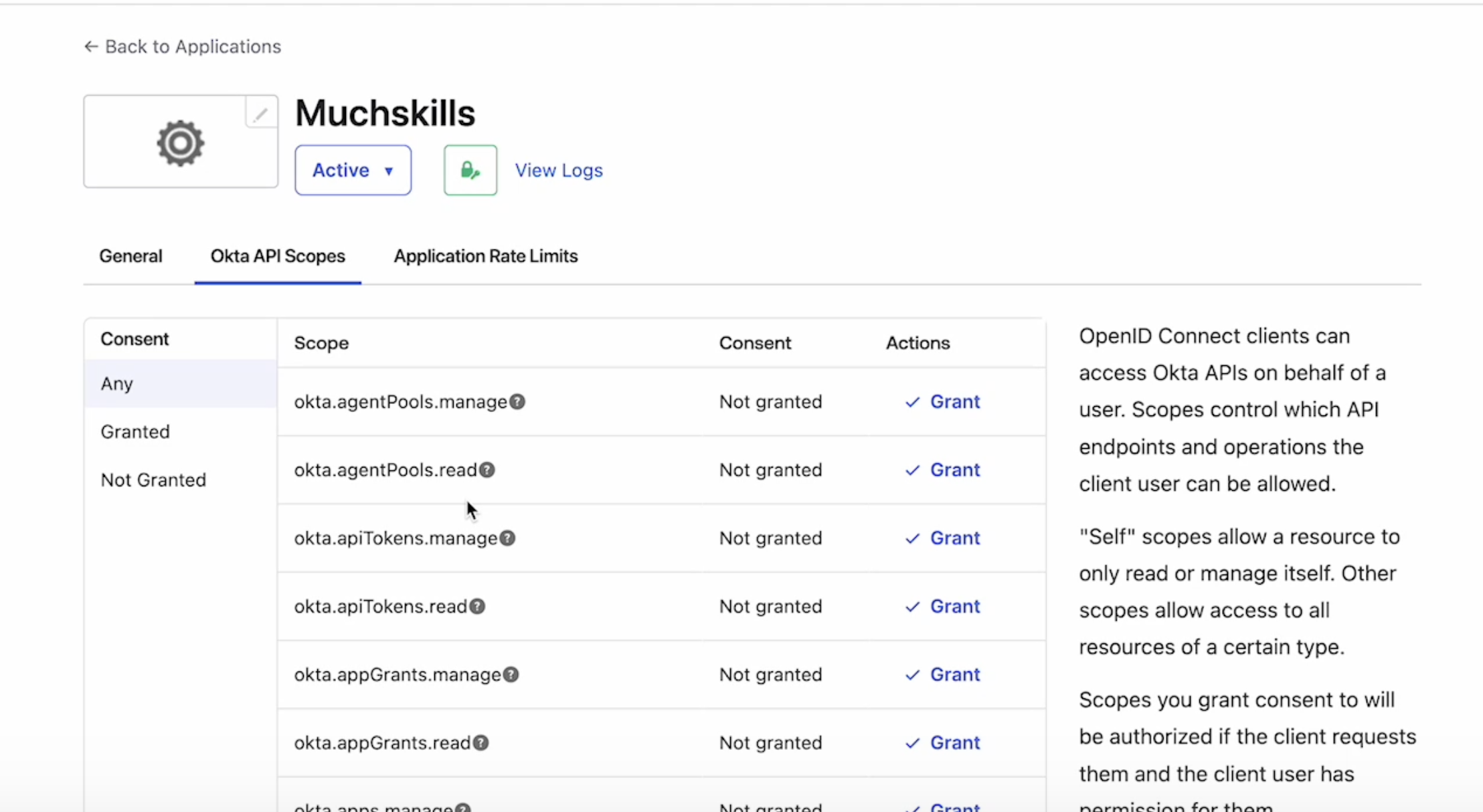Grant the okta.apiTokens.manage scope
Viewport: 1483px width, 812px height.
[942, 538]
